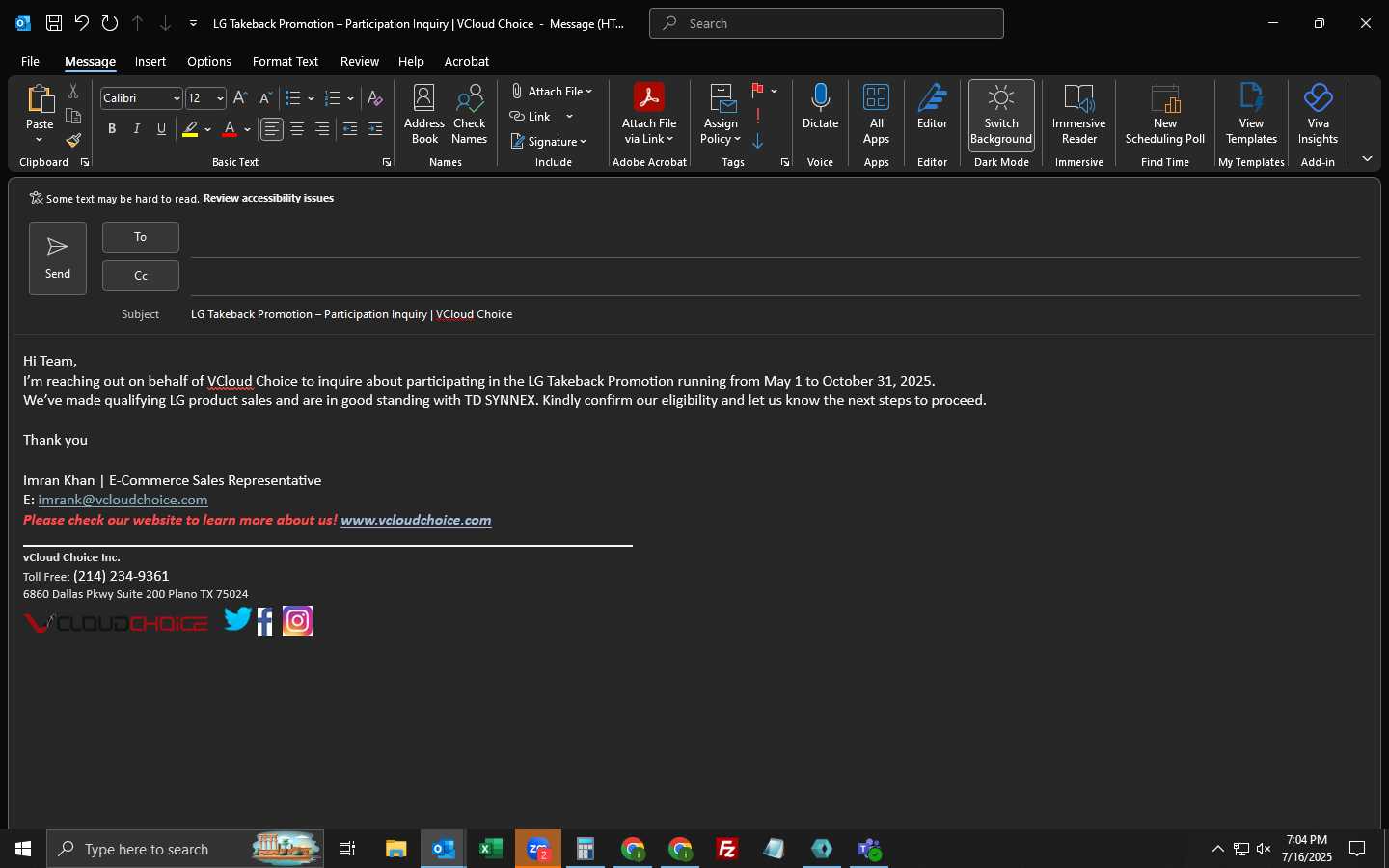Launch Immersive Reader

coord(1078,114)
